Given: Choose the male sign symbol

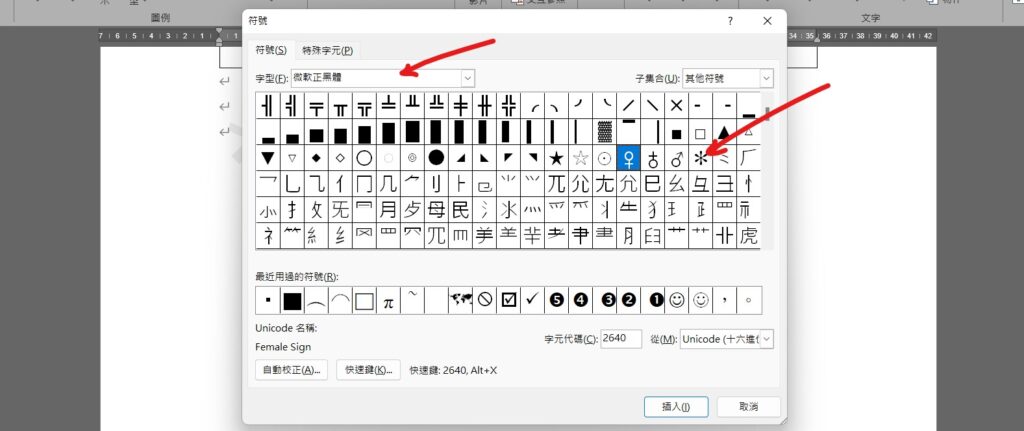Looking at the screenshot, I should (677, 158).
